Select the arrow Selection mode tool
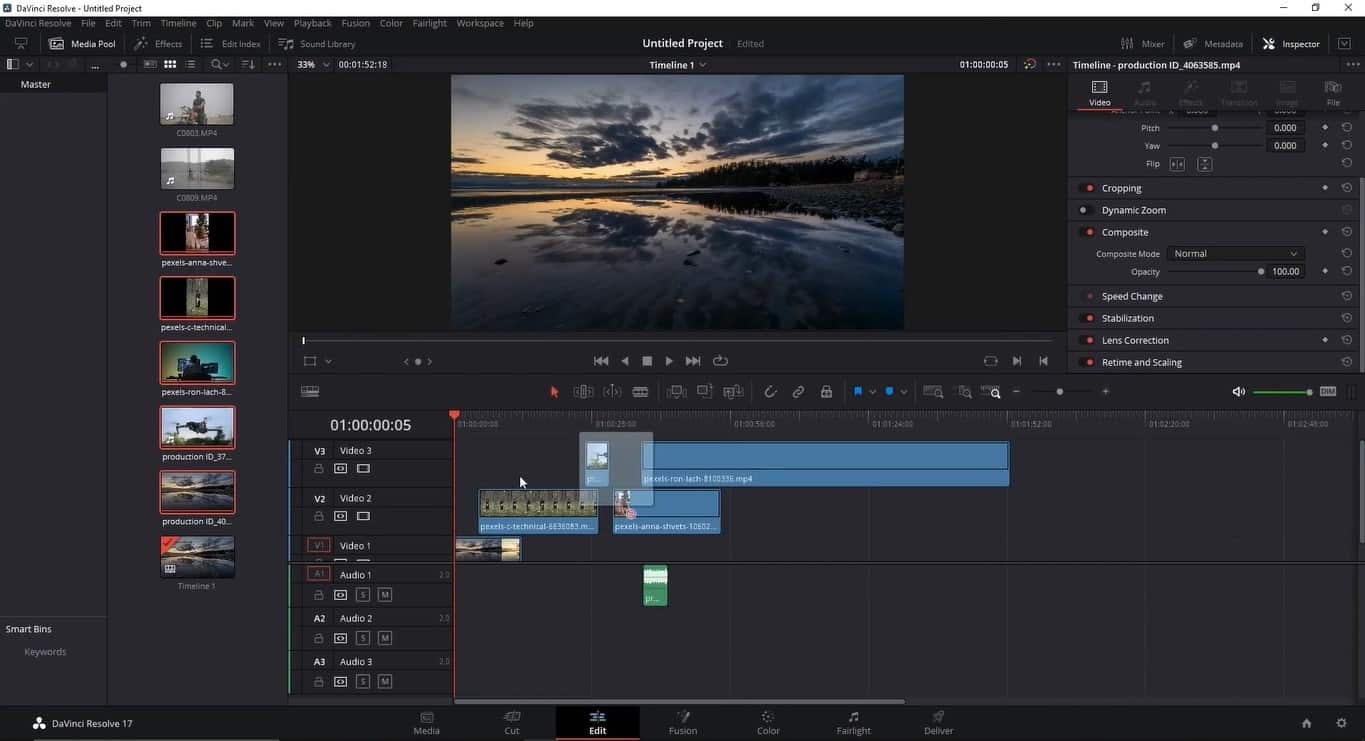The height and width of the screenshot is (741, 1365). (x=554, y=392)
